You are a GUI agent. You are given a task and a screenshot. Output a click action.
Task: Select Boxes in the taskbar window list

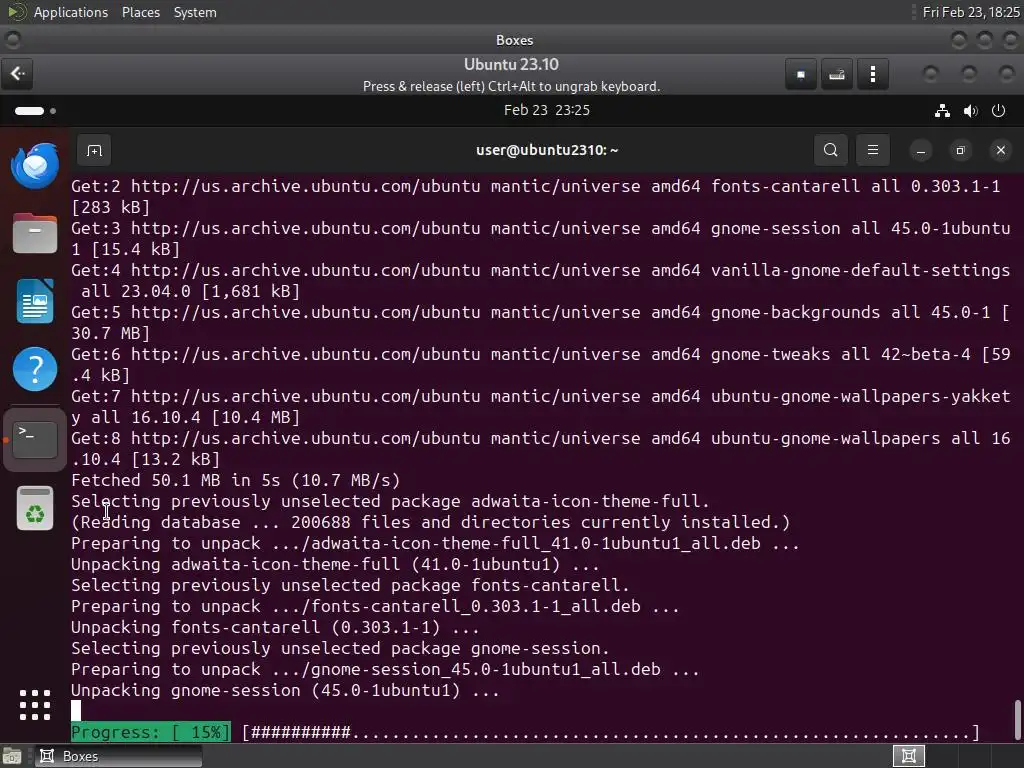pyautogui.click(x=118, y=756)
